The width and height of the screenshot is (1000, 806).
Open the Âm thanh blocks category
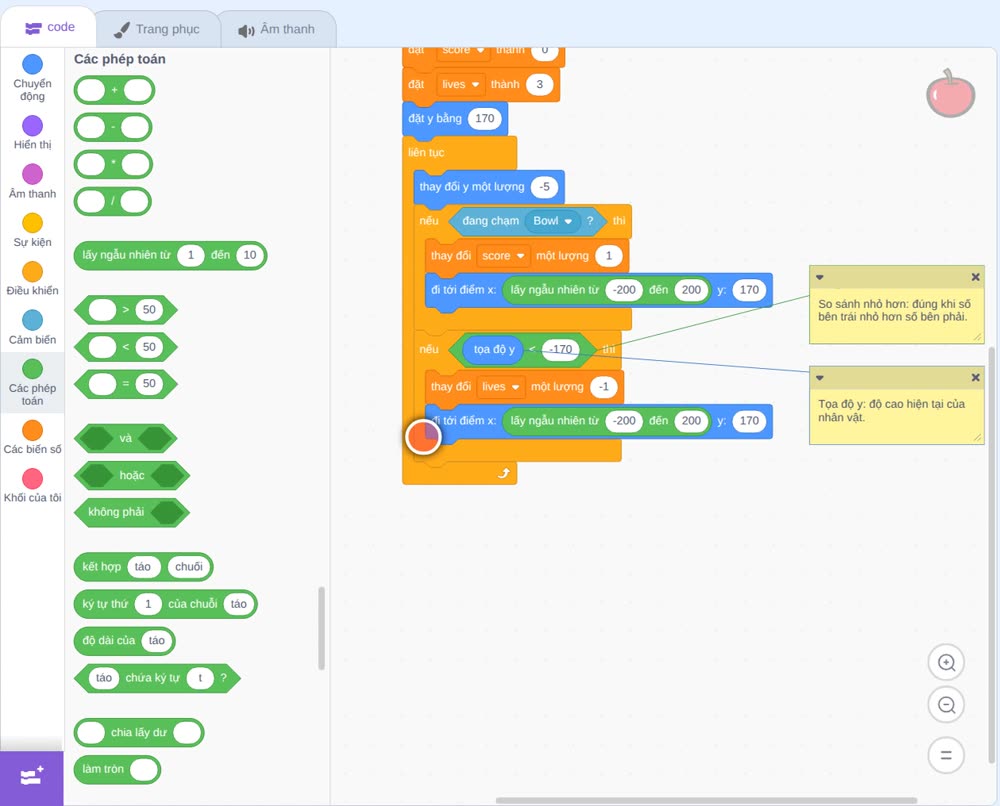coord(32,182)
